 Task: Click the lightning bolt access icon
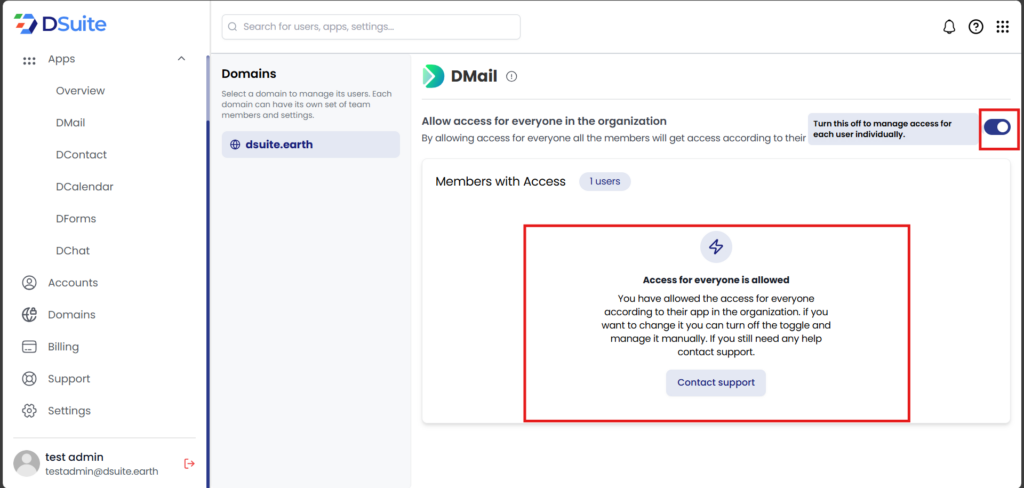tap(716, 247)
